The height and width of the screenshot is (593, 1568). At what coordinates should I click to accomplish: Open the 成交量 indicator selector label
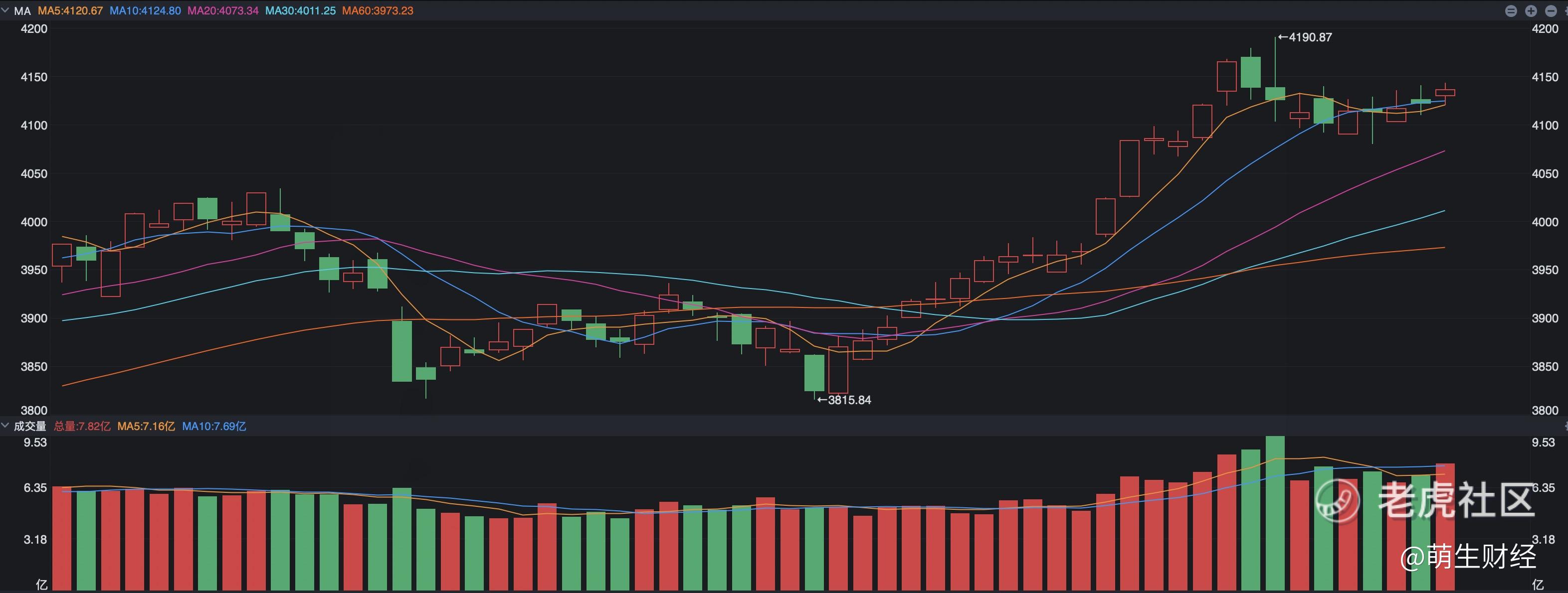point(30,427)
